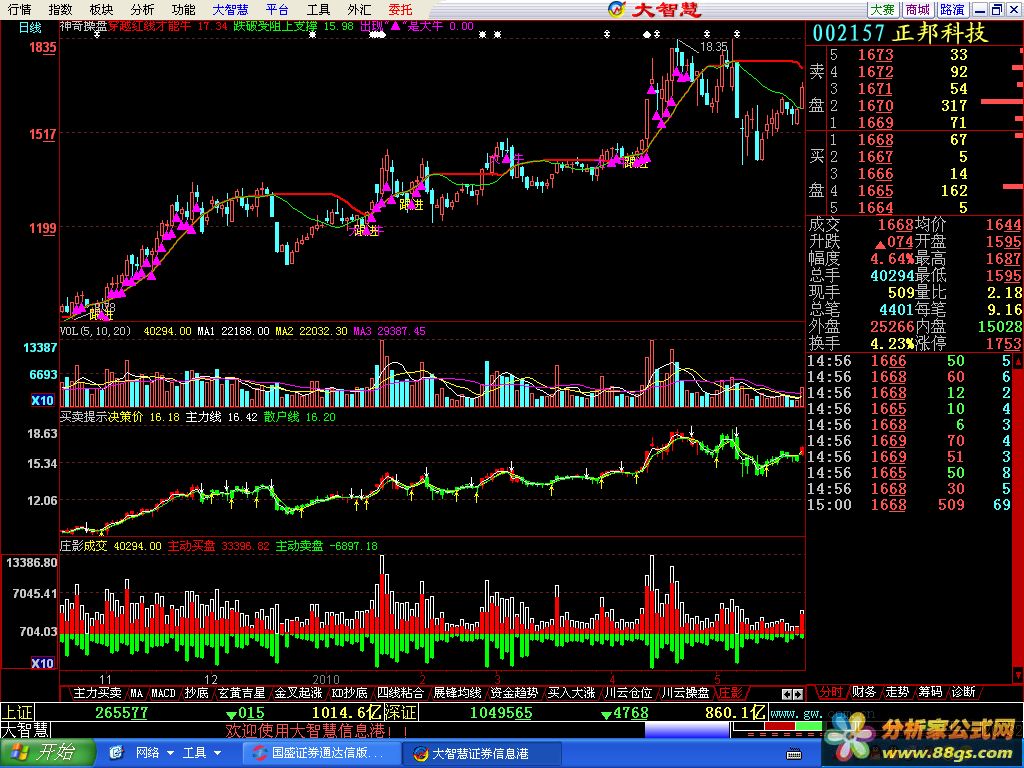Viewport: 1024px width, 768px height.
Task: Switch to 四线粘合 indicator tab
Action: 400,692
